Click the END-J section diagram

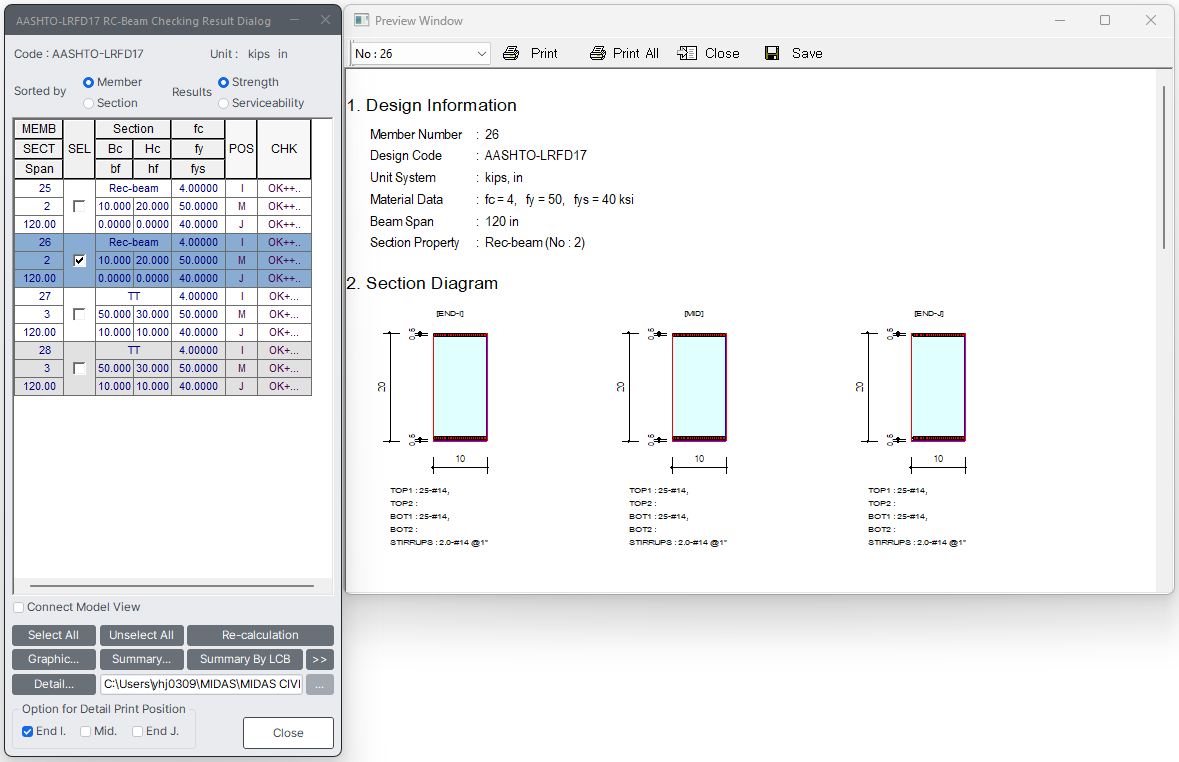(x=938, y=387)
